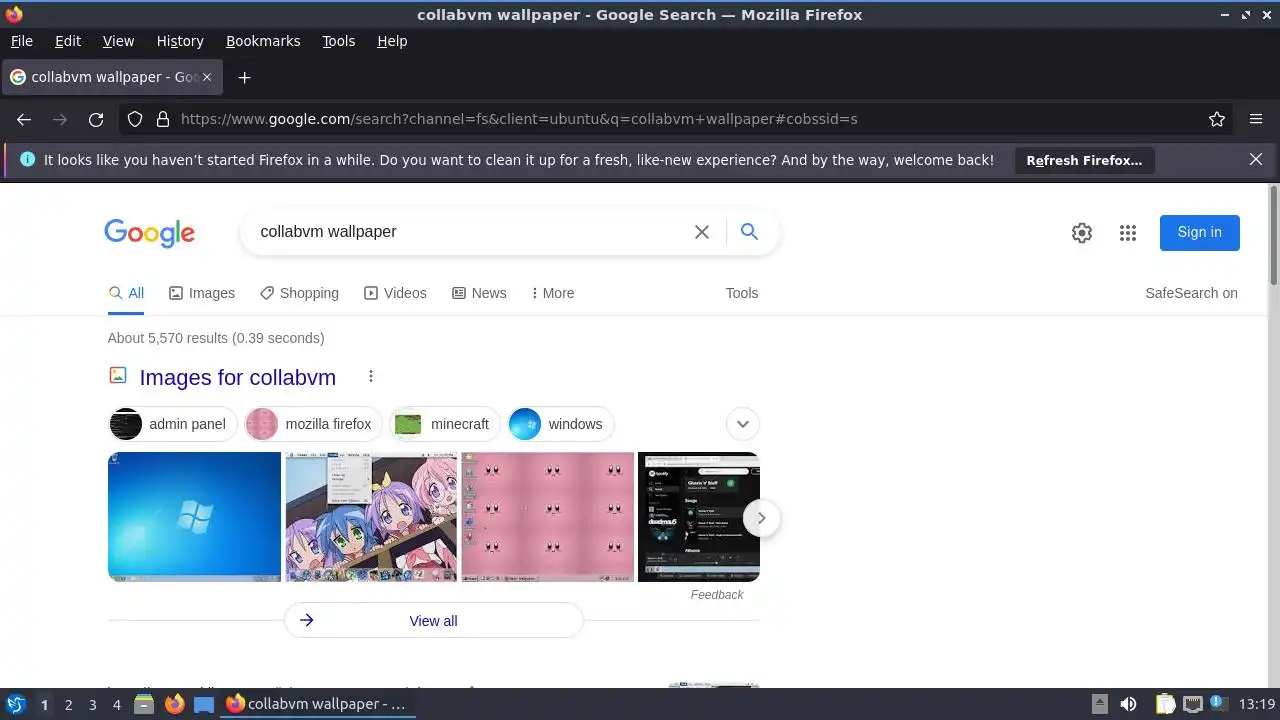Viewport: 1280px width, 720px height.
Task: Open the View menu
Action: pos(118,41)
